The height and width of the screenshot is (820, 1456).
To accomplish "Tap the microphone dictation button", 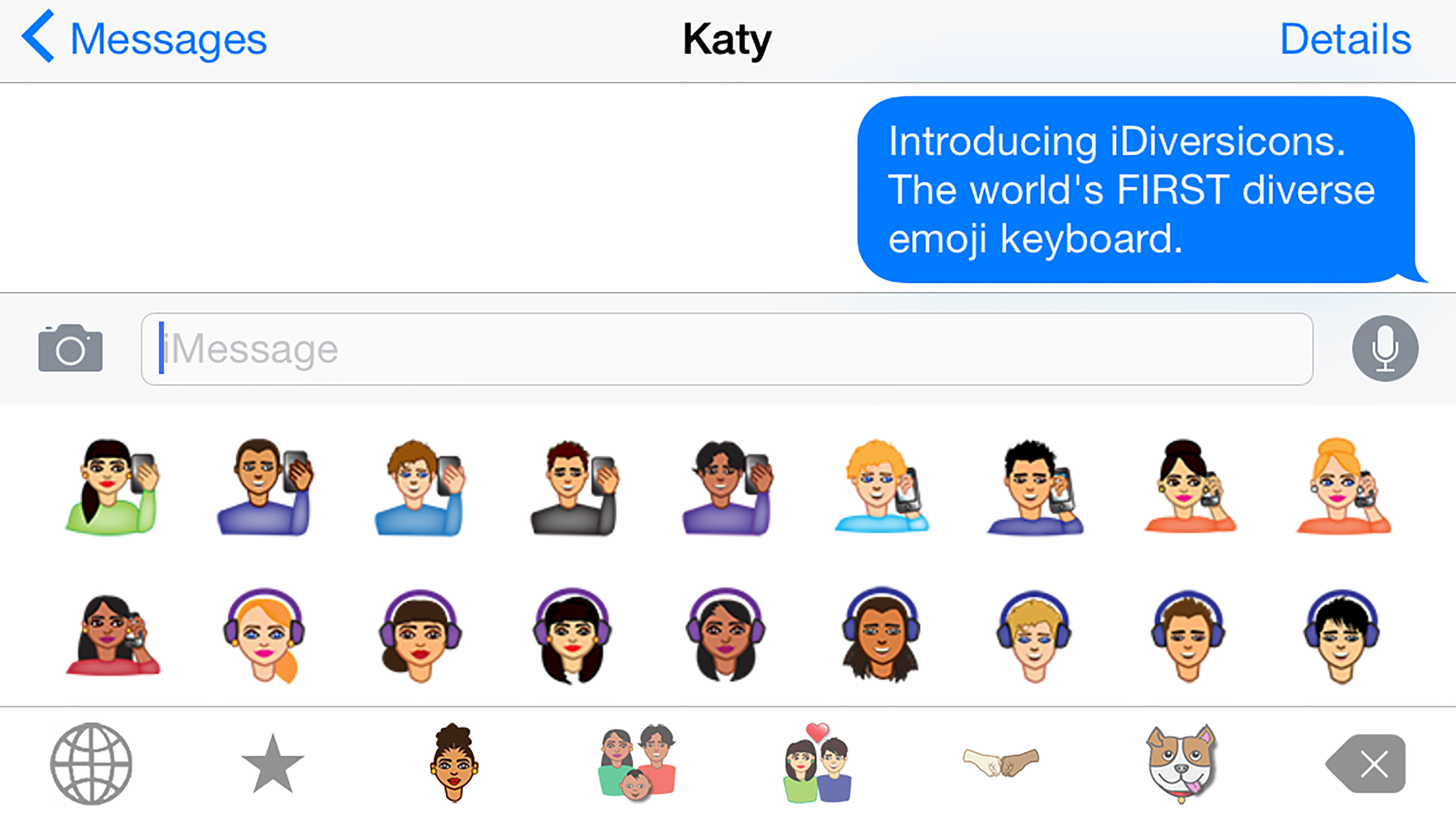I will pyautogui.click(x=1385, y=348).
